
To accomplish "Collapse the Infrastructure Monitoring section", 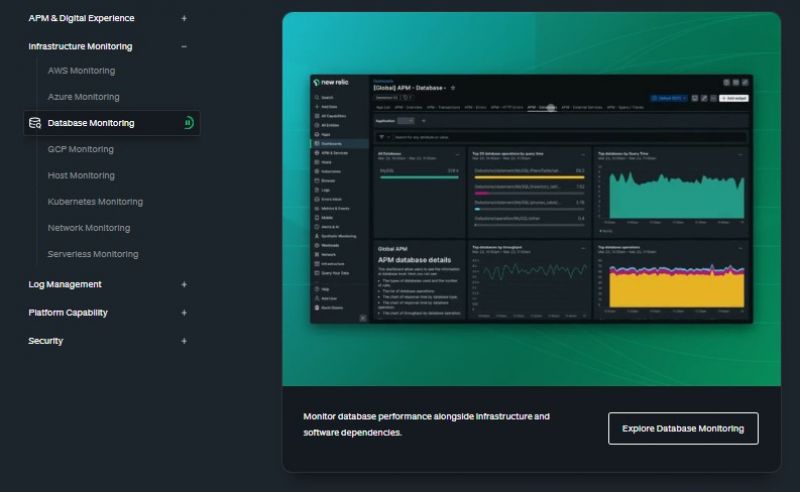I will pyautogui.click(x=184, y=46).
